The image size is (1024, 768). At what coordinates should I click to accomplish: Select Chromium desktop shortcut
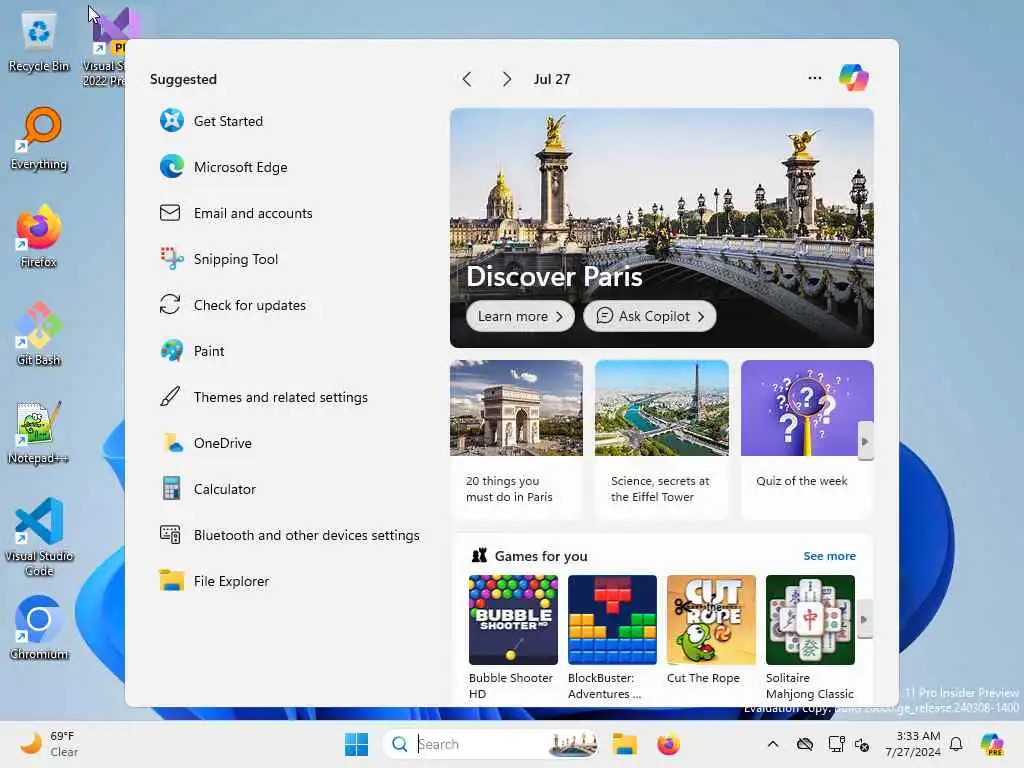click(x=39, y=628)
